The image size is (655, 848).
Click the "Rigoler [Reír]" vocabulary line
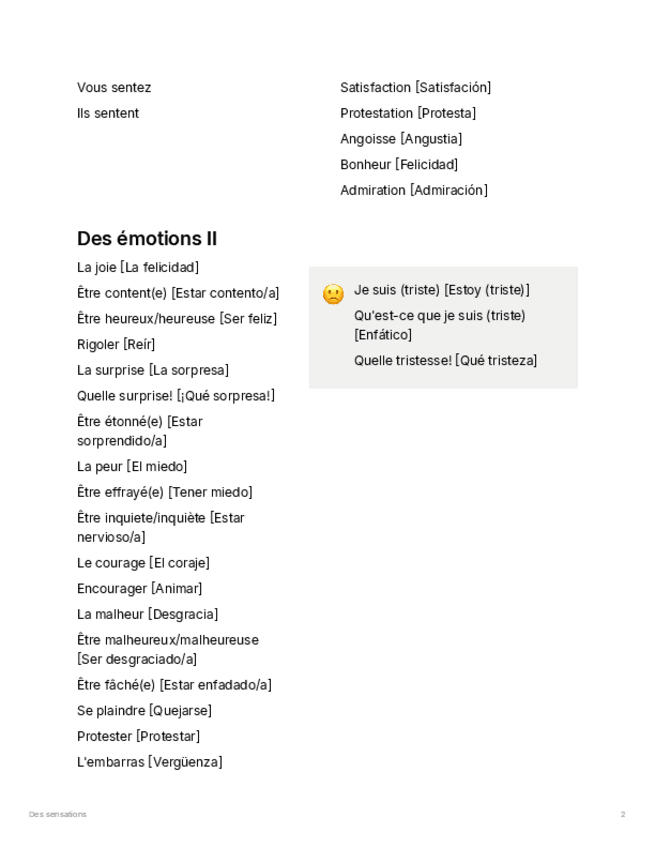pos(116,345)
